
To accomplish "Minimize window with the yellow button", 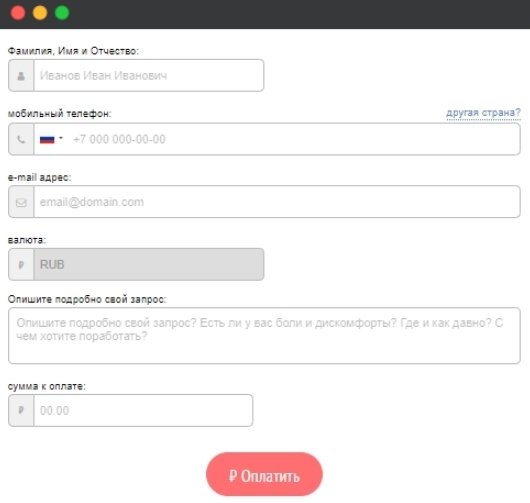I will [40, 13].
